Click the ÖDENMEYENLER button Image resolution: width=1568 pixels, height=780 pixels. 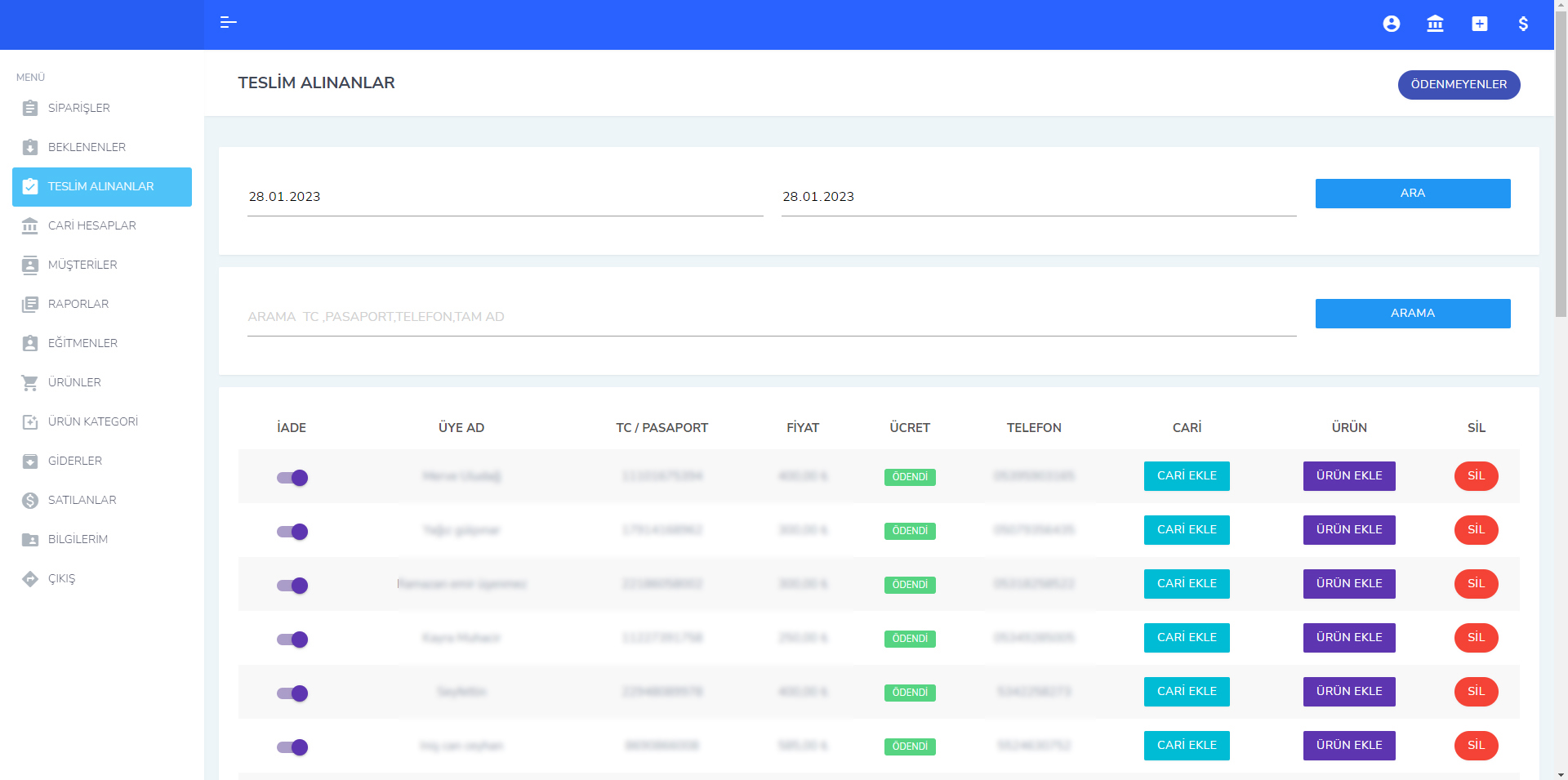[1459, 85]
